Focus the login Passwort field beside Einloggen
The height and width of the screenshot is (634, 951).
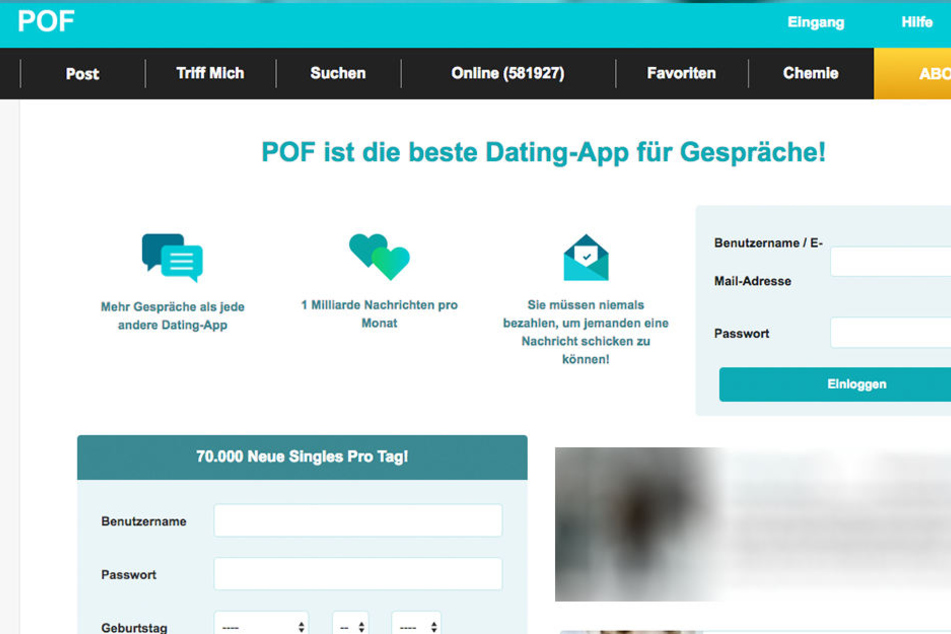pyautogui.click(x=890, y=332)
